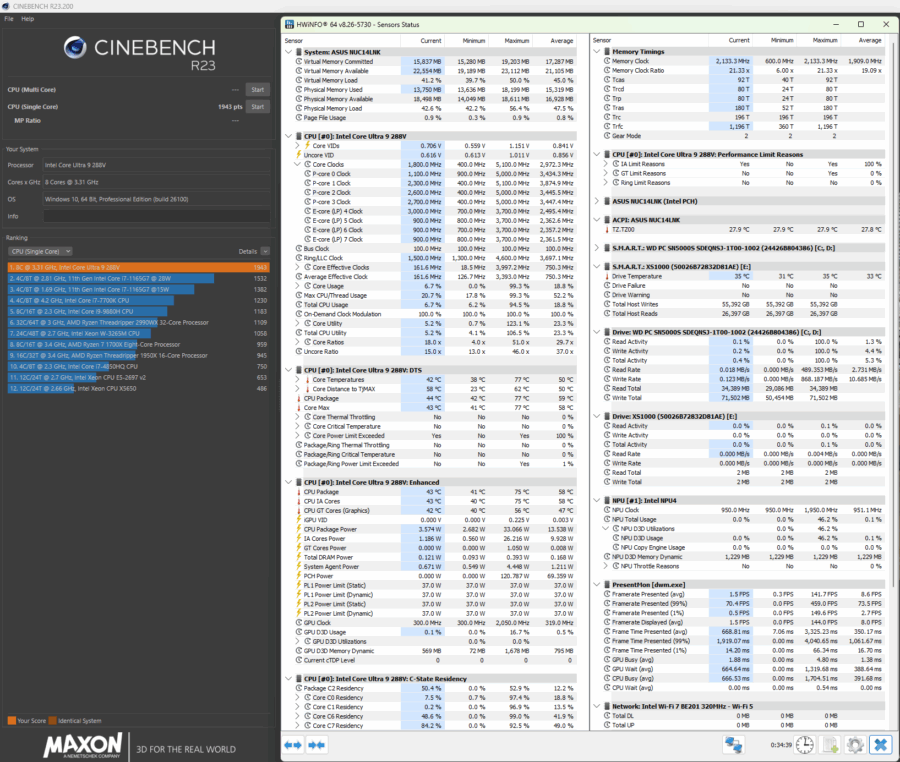This screenshot has width=900, height=762.
Task: Select the P-core 0 Clock row
Action: click(x=435, y=174)
